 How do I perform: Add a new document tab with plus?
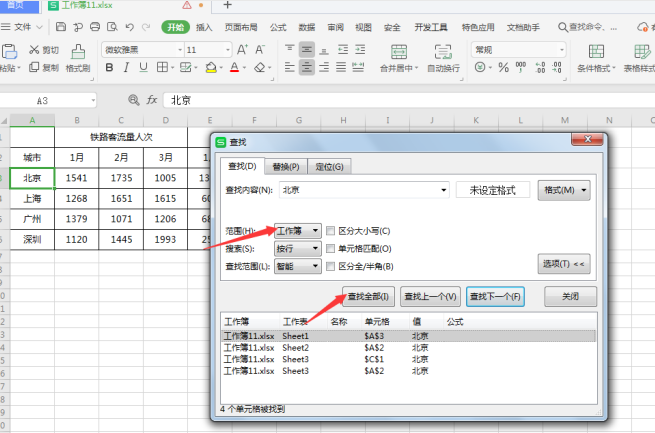pyautogui.click(x=228, y=5)
